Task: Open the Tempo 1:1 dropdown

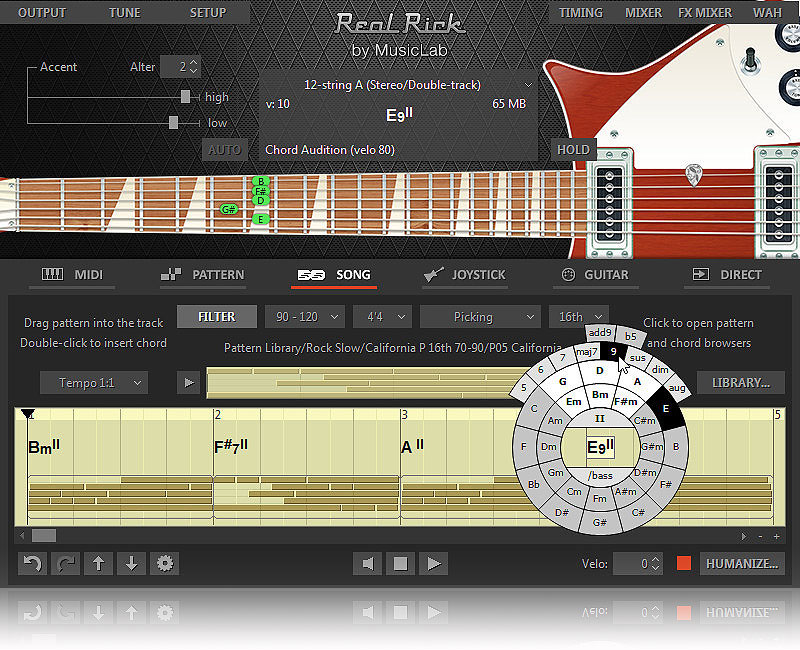Action: [x=94, y=382]
